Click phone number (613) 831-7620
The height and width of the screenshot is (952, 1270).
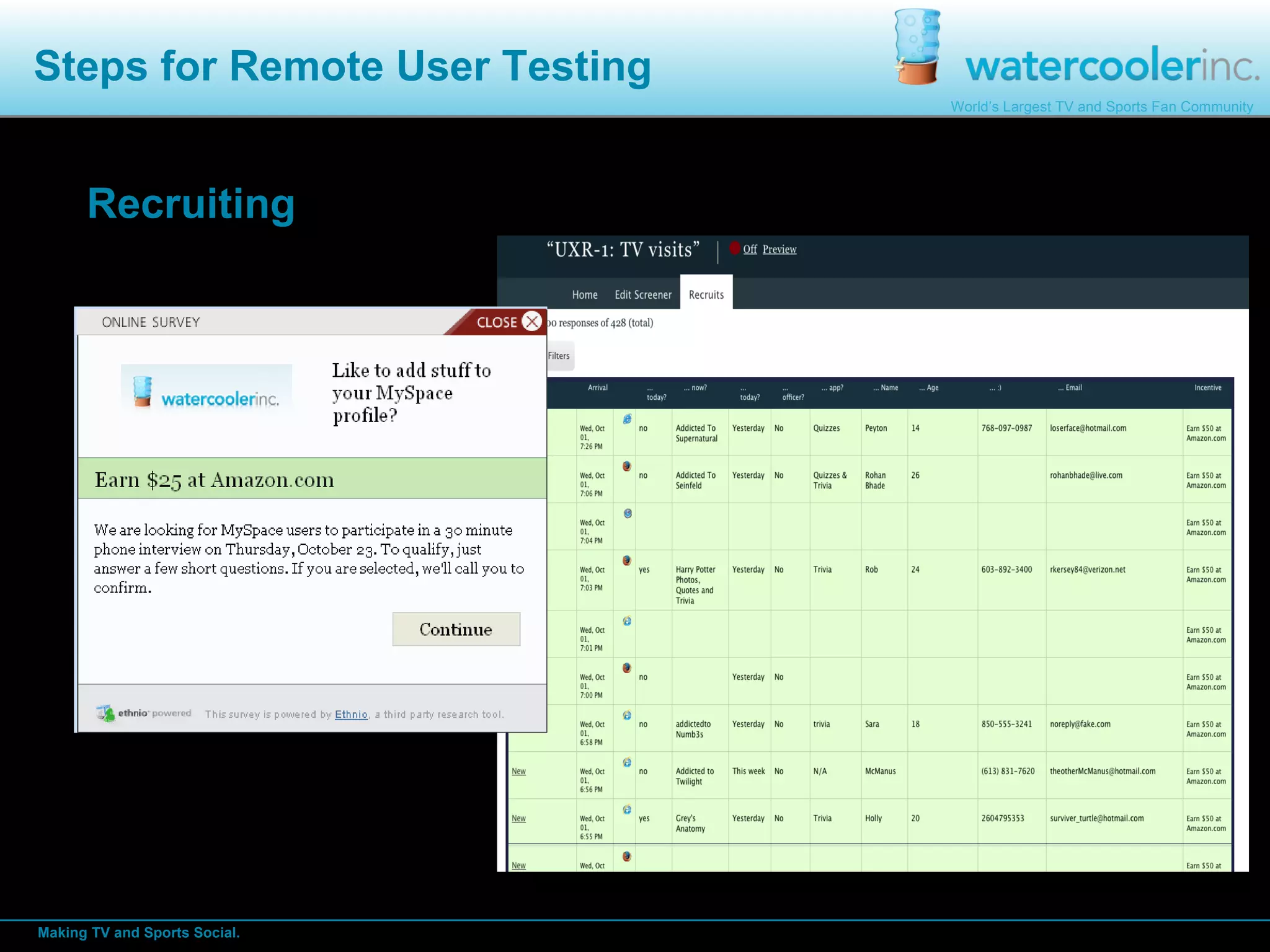coord(1008,771)
